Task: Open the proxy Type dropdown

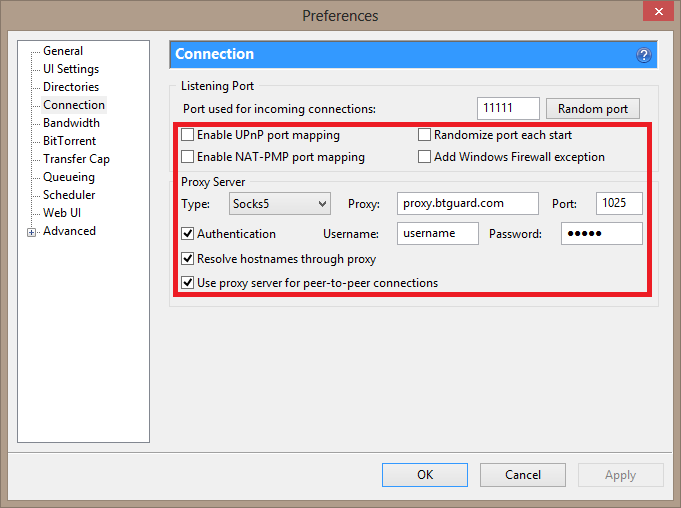Action: click(279, 204)
